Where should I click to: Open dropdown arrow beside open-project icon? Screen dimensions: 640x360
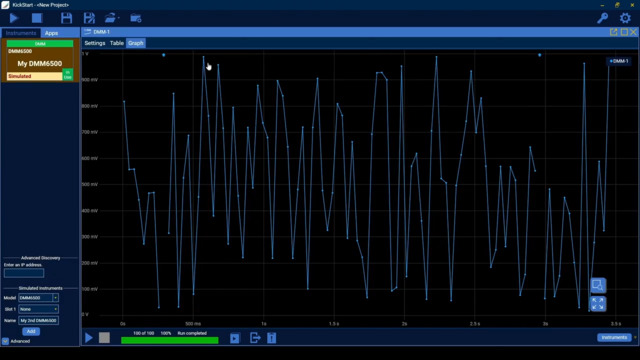click(119, 18)
